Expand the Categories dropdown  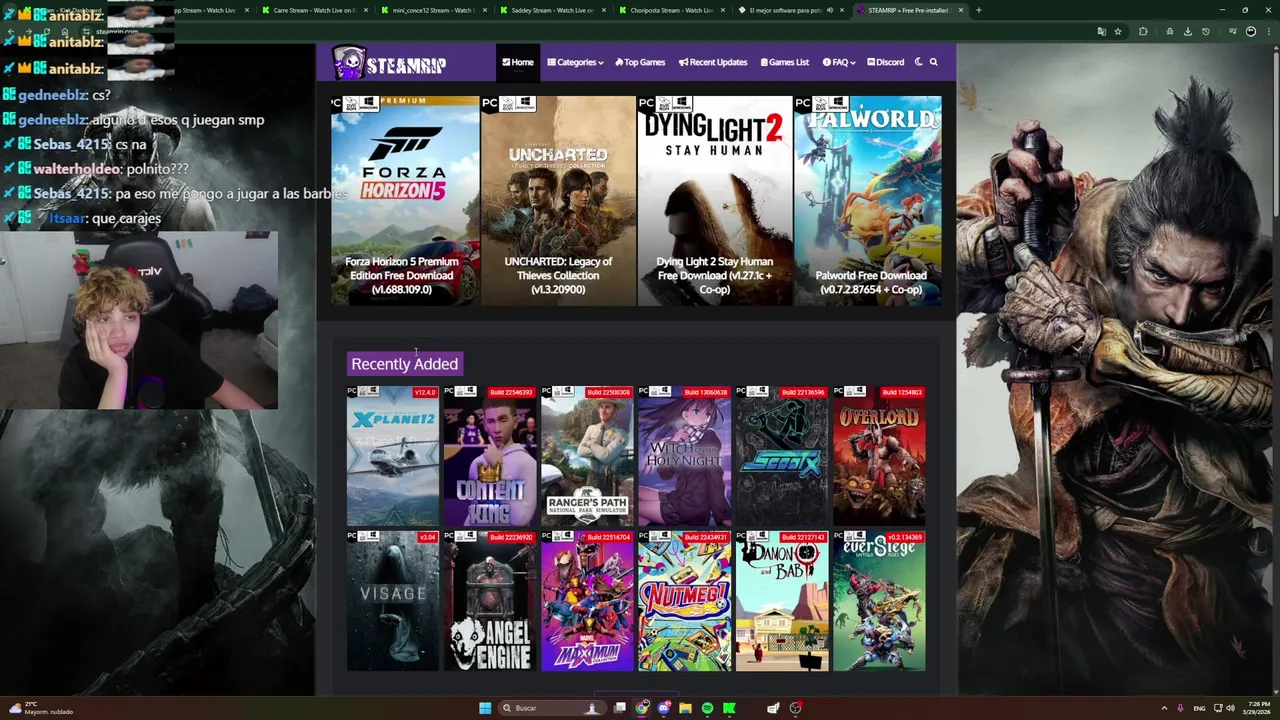pos(575,62)
